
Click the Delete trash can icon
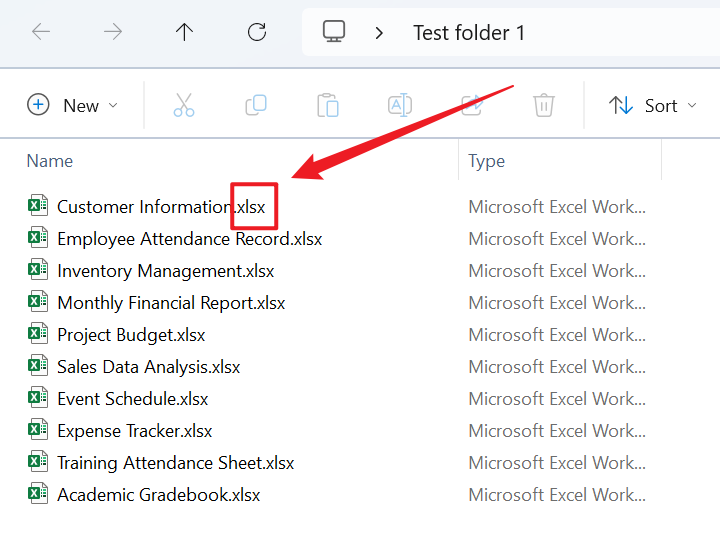[x=543, y=105]
